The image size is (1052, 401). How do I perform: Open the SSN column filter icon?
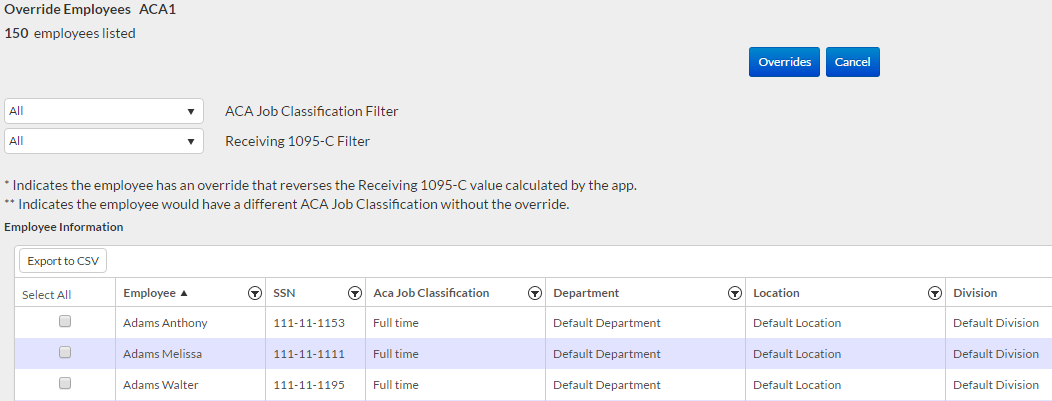(x=354, y=293)
